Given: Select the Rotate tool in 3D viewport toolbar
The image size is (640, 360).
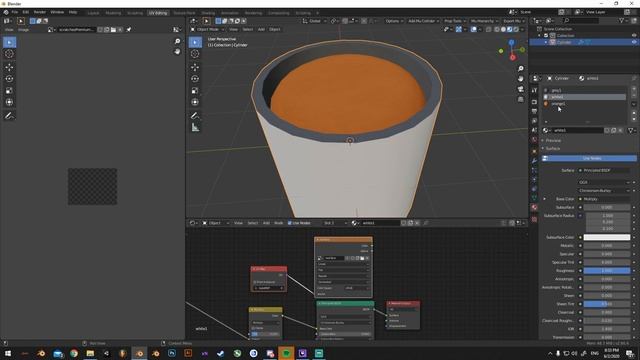Looking at the screenshot, I should 195,79.
